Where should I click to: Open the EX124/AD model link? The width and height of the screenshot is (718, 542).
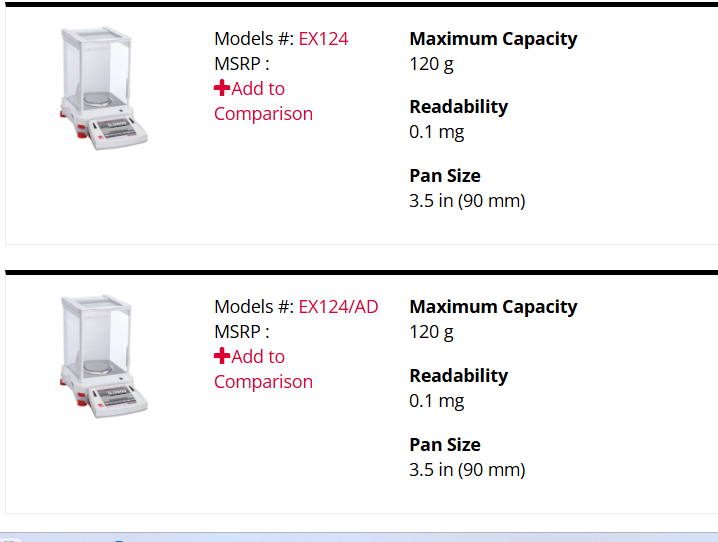pyautogui.click(x=338, y=307)
